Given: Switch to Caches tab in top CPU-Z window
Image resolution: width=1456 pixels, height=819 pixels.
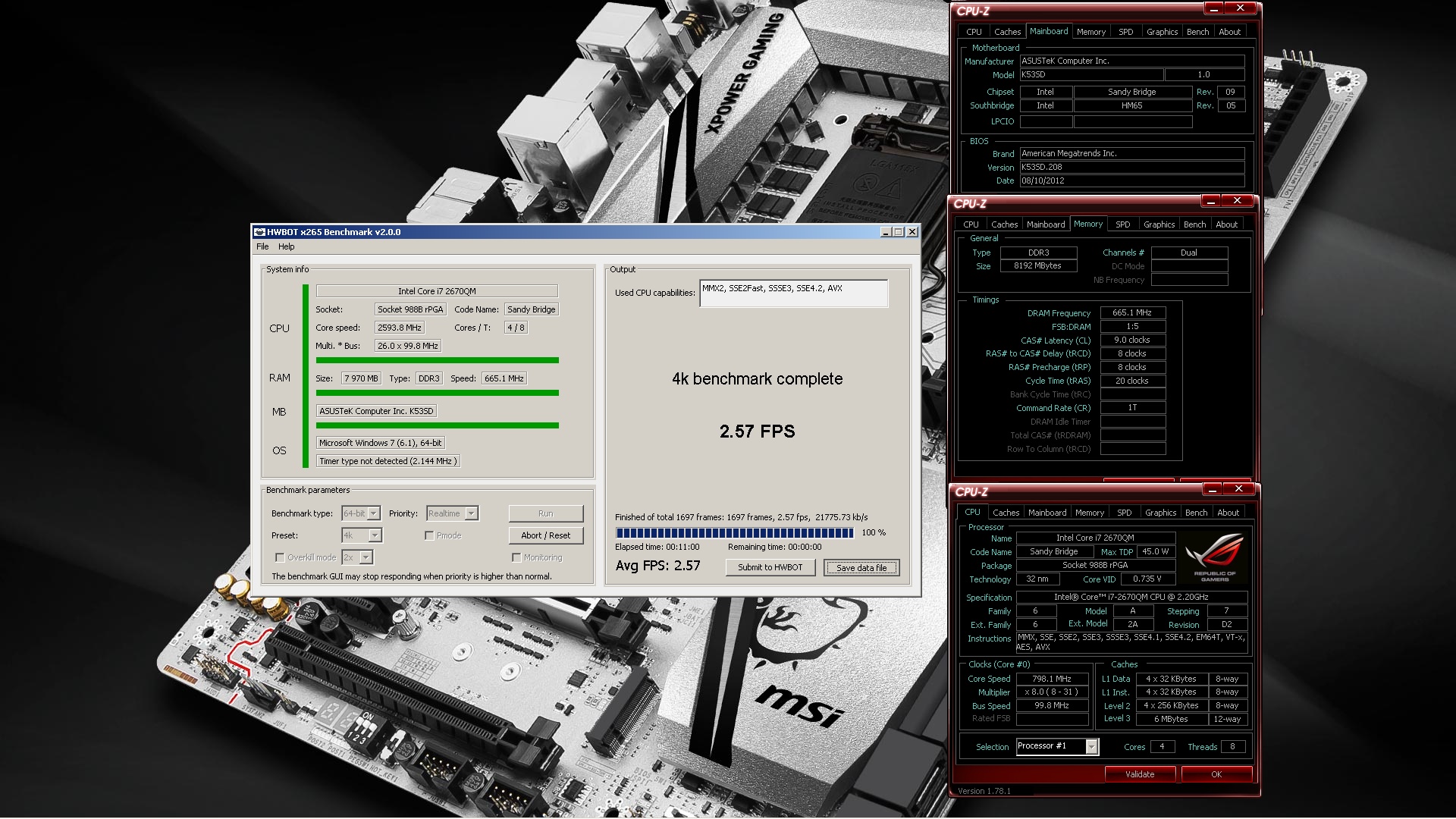Looking at the screenshot, I should [x=1007, y=32].
